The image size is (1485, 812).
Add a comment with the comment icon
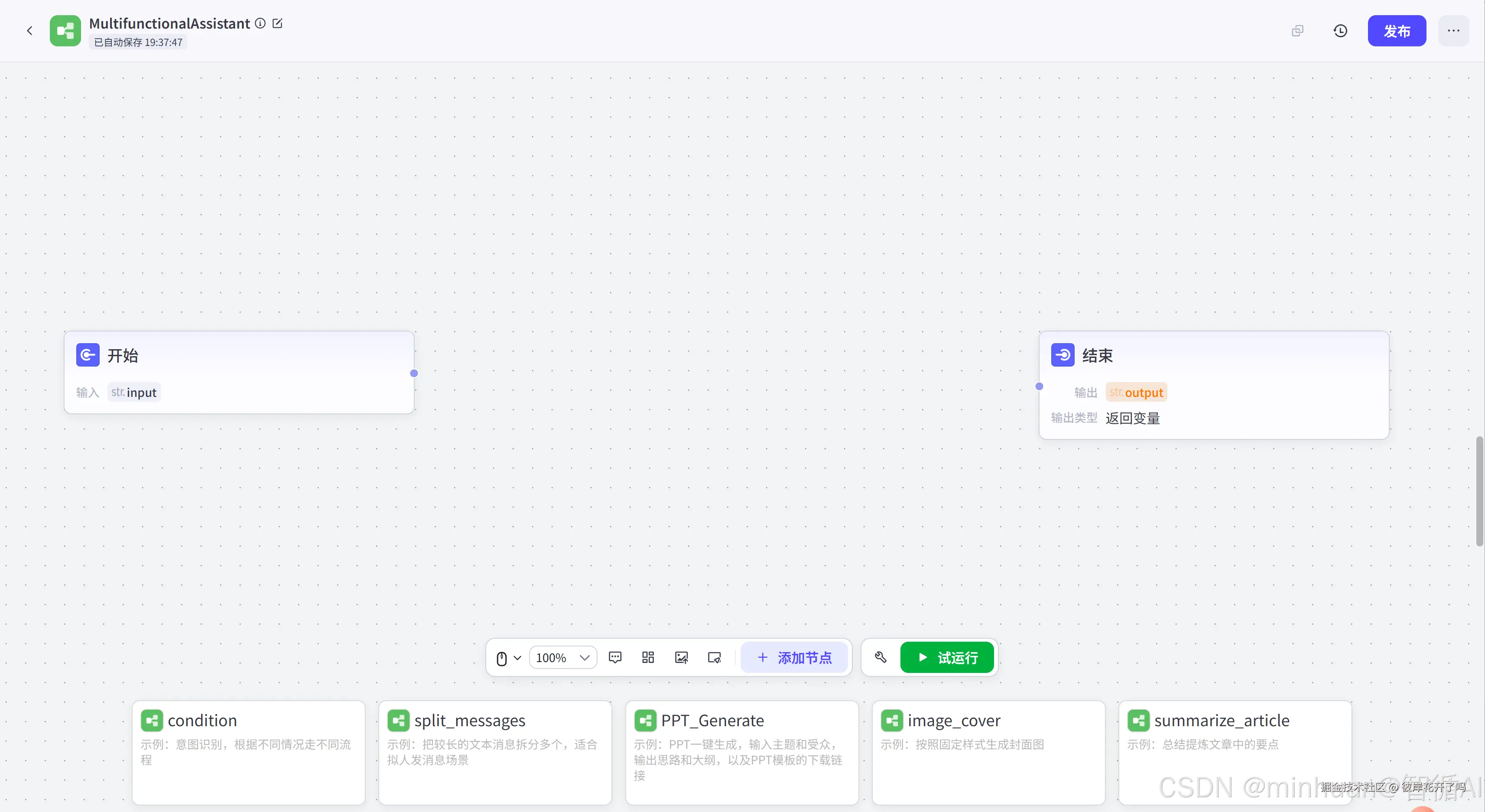pos(615,658)
